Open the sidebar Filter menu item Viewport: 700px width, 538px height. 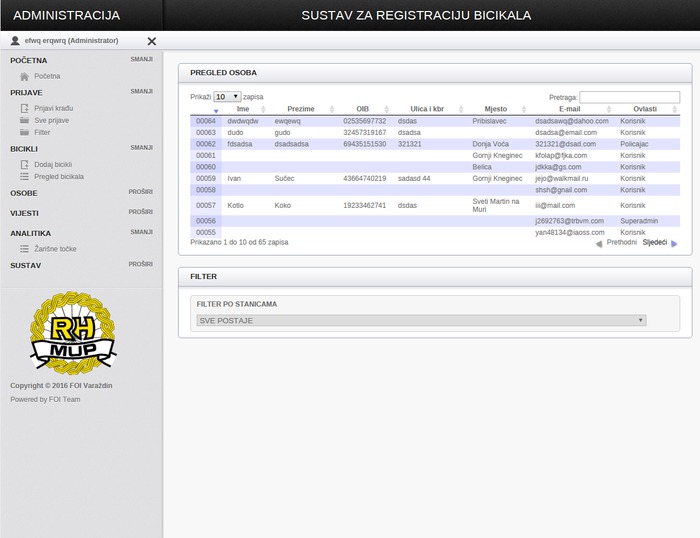pyautogui.click(x=42, y=133)
